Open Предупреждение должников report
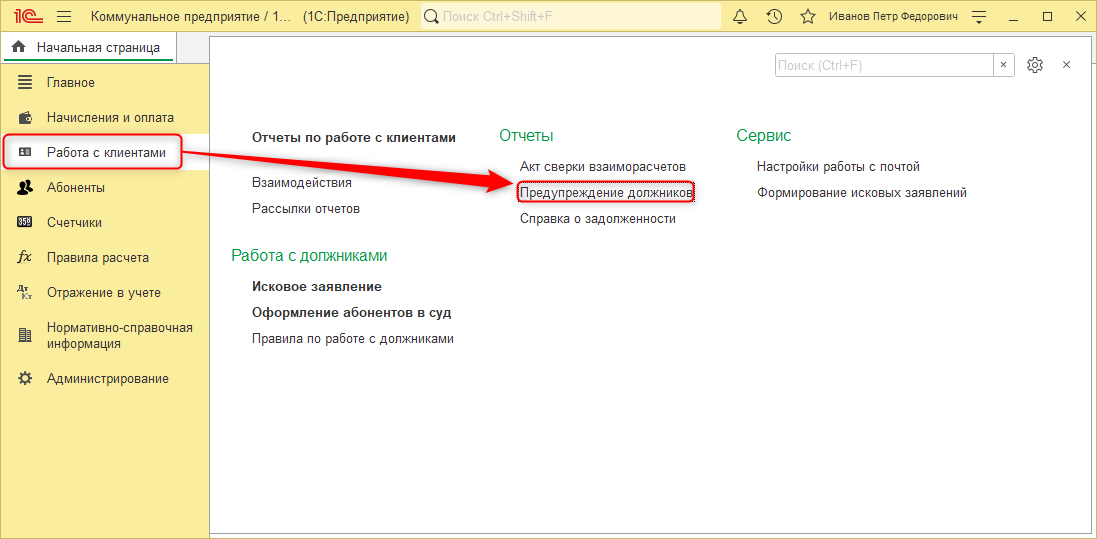This screenshot has width=1097, height=539. point(606,192)
